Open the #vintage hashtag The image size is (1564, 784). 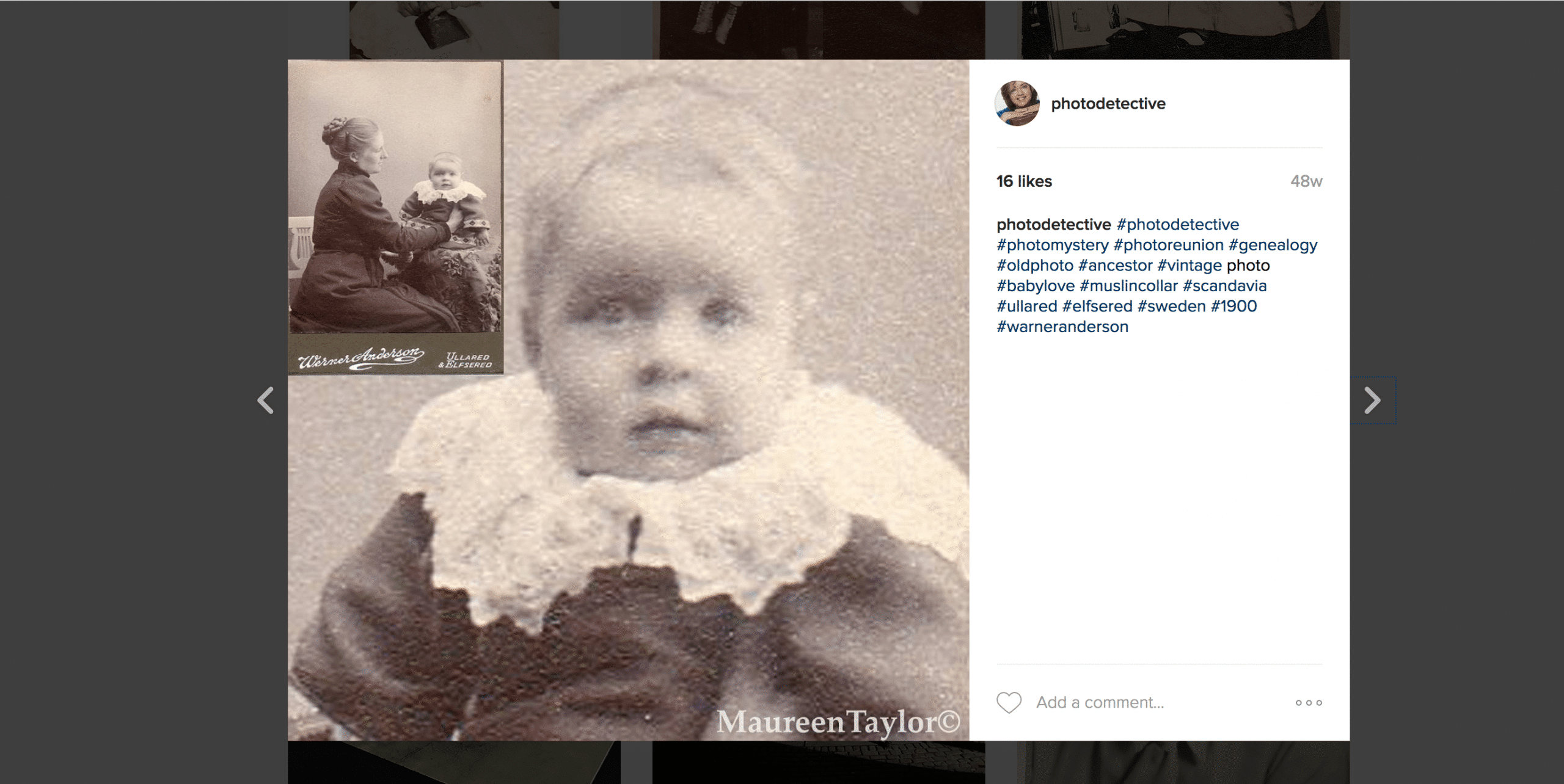coord(1189,266)
